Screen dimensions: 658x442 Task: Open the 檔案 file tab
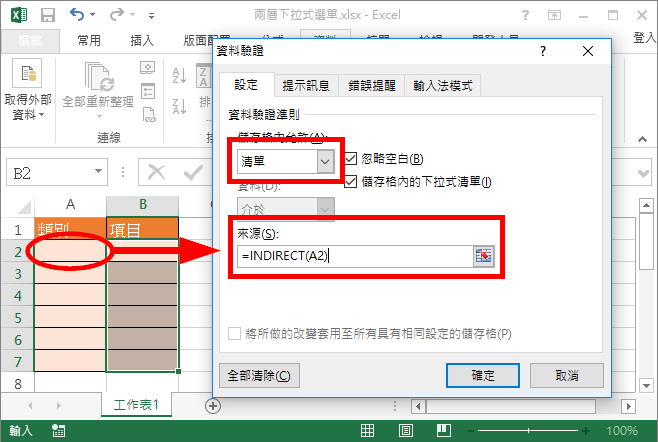tap(30, 41)
